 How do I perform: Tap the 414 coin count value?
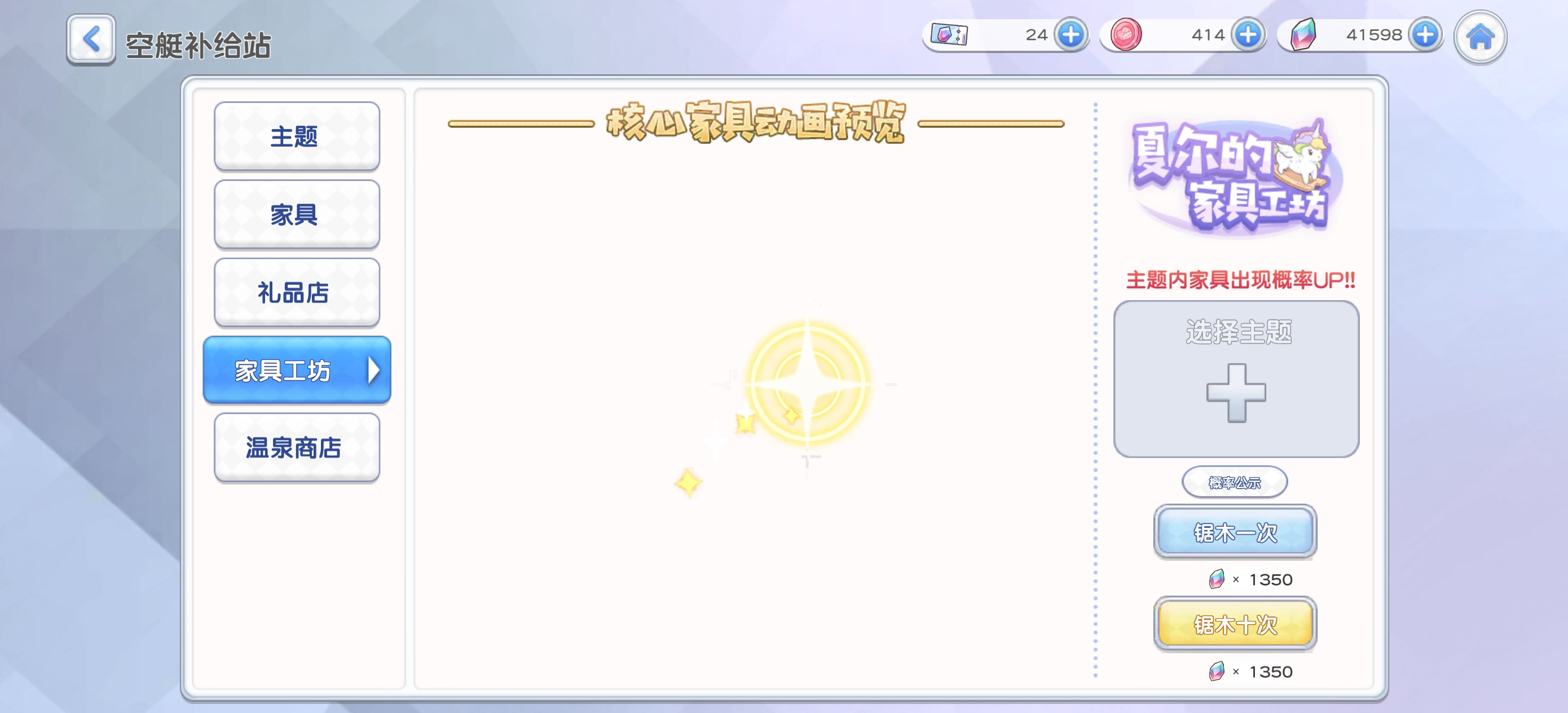click(1208, 35)
